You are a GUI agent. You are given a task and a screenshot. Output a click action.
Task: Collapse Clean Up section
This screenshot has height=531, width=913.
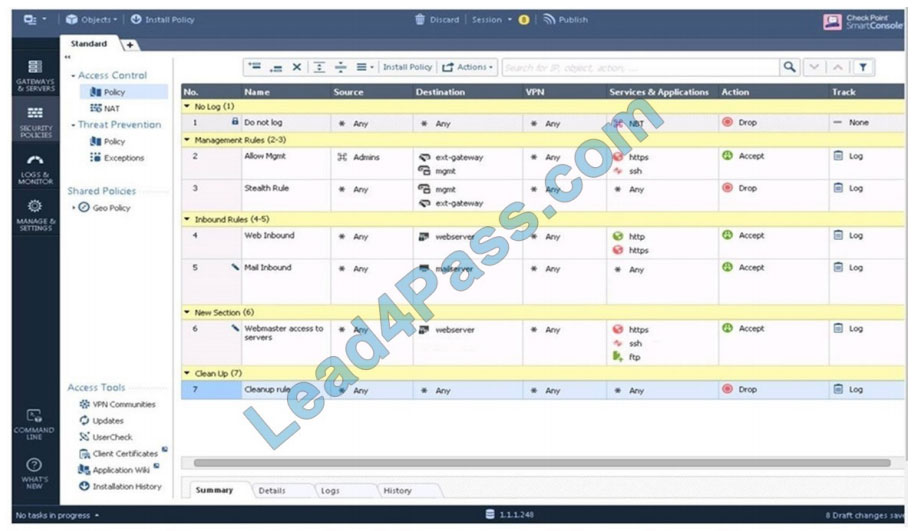[187, 373]
